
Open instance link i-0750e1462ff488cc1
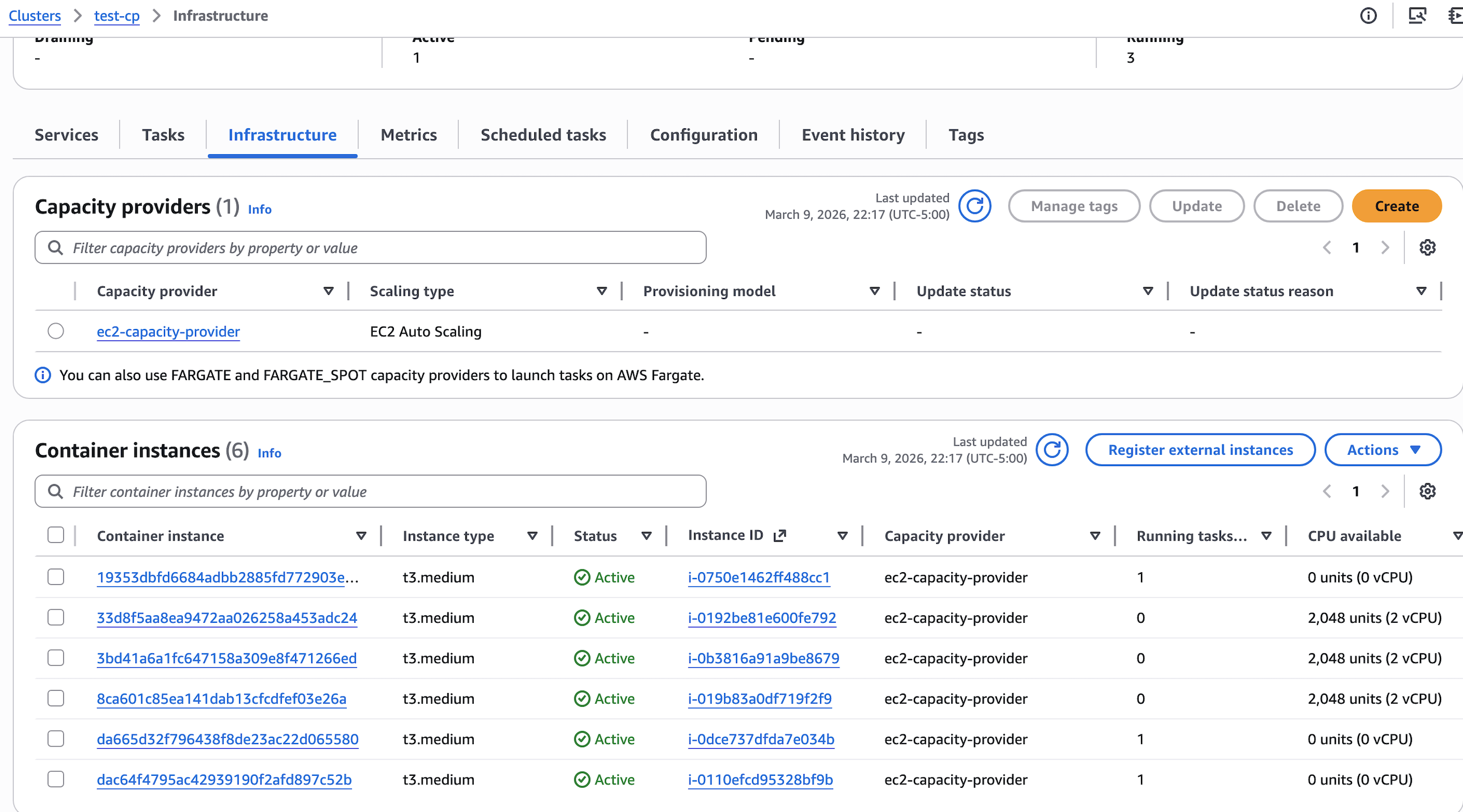759,577
